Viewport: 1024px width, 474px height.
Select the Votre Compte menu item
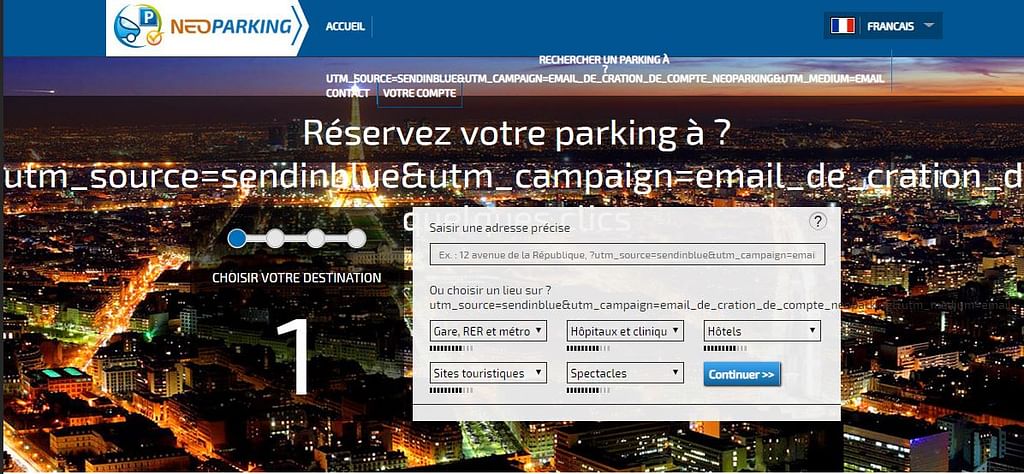419,93
